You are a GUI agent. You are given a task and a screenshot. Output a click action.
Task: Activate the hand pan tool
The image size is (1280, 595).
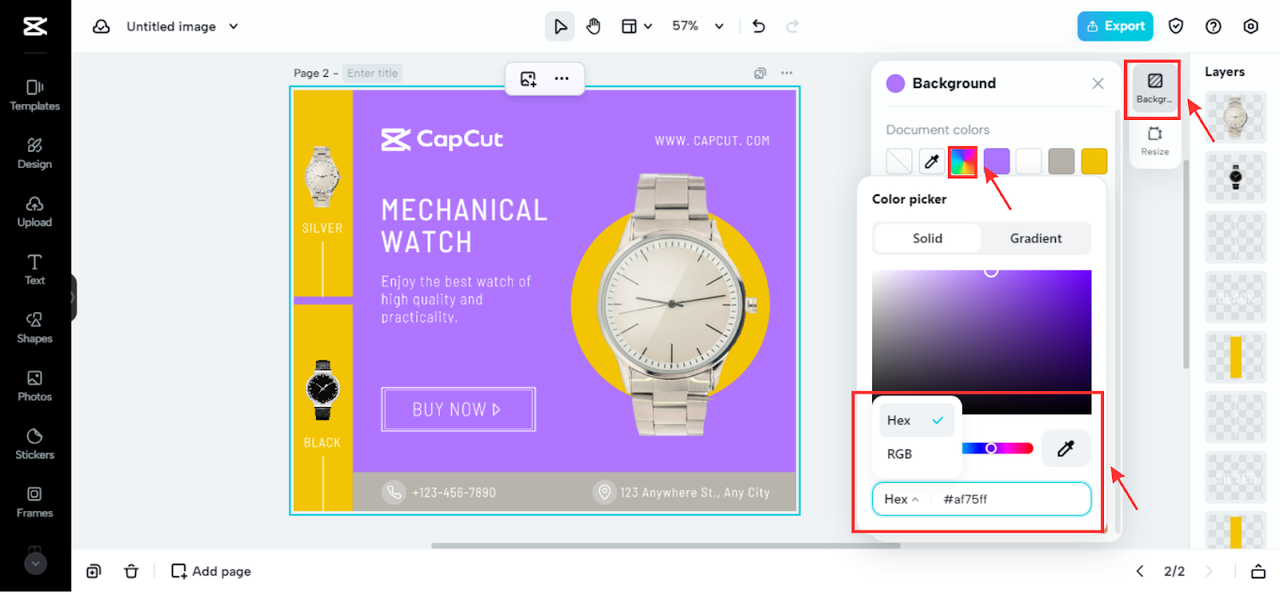(594, 26)
